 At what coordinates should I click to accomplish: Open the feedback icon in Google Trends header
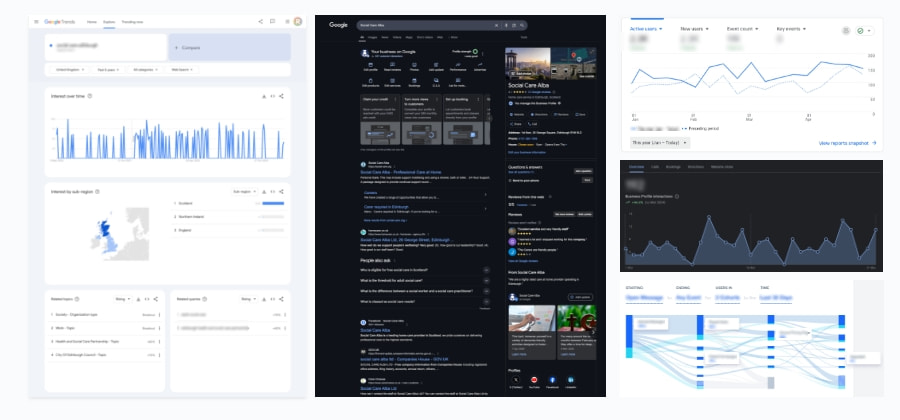coord(273,22)
